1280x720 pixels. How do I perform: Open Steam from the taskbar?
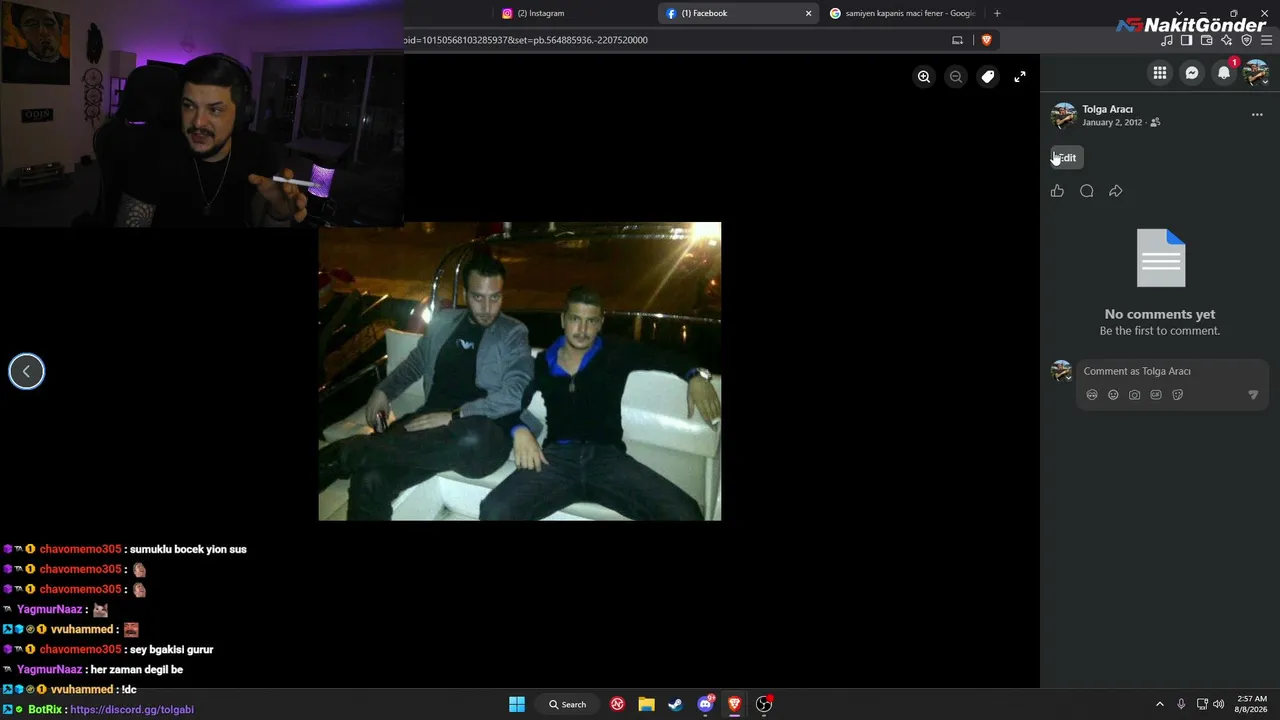(x=676, y=704)
